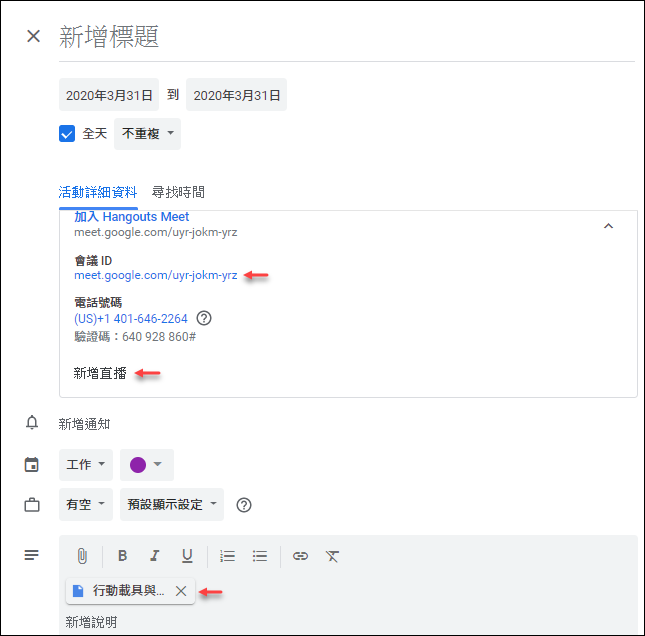The width and height of the screenshot is (645, 636).
Task: Insert a bulleted list
Action: 260,556
